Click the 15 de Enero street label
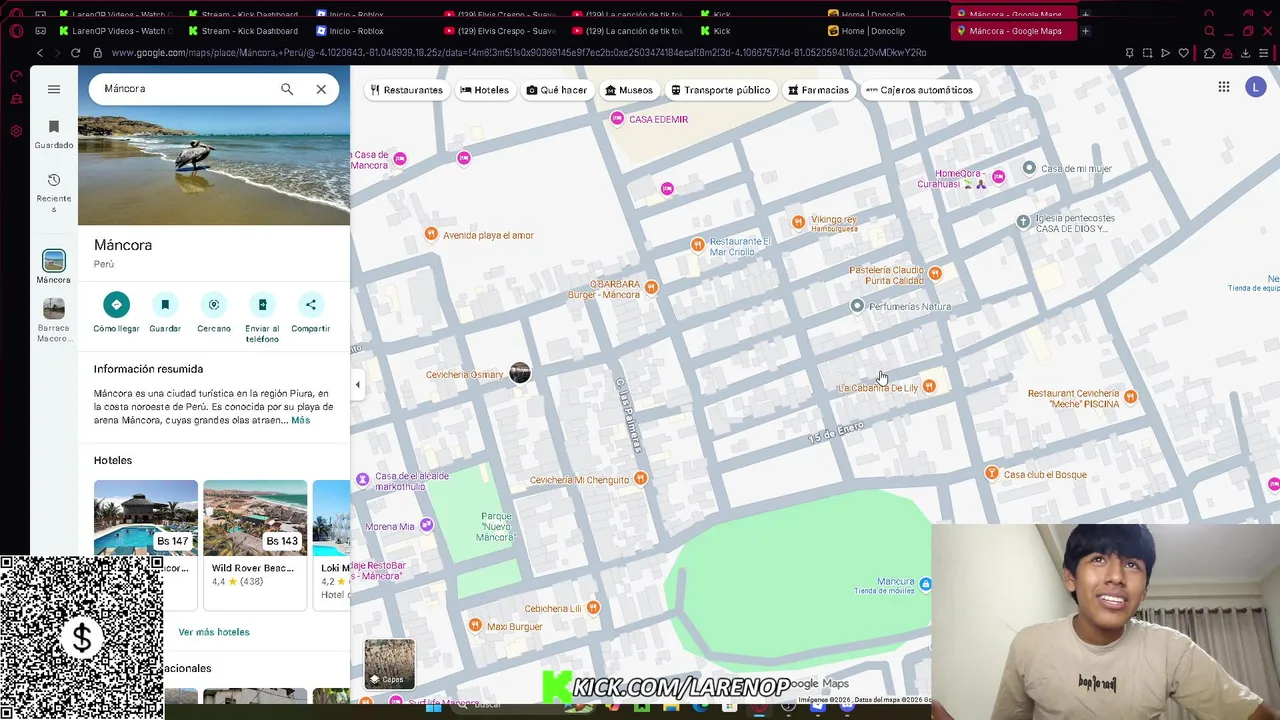Viewport: 1280px width, 720px height. click(x=836, y=433)
